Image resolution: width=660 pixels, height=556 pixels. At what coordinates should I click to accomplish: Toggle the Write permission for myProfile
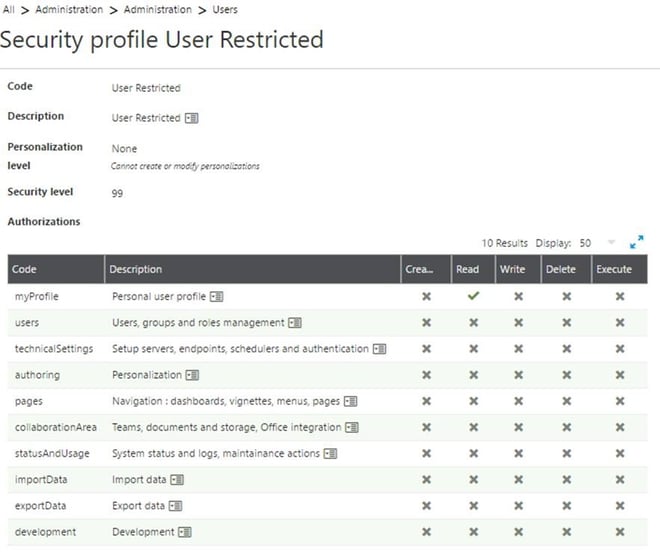(x=519, y=296)
